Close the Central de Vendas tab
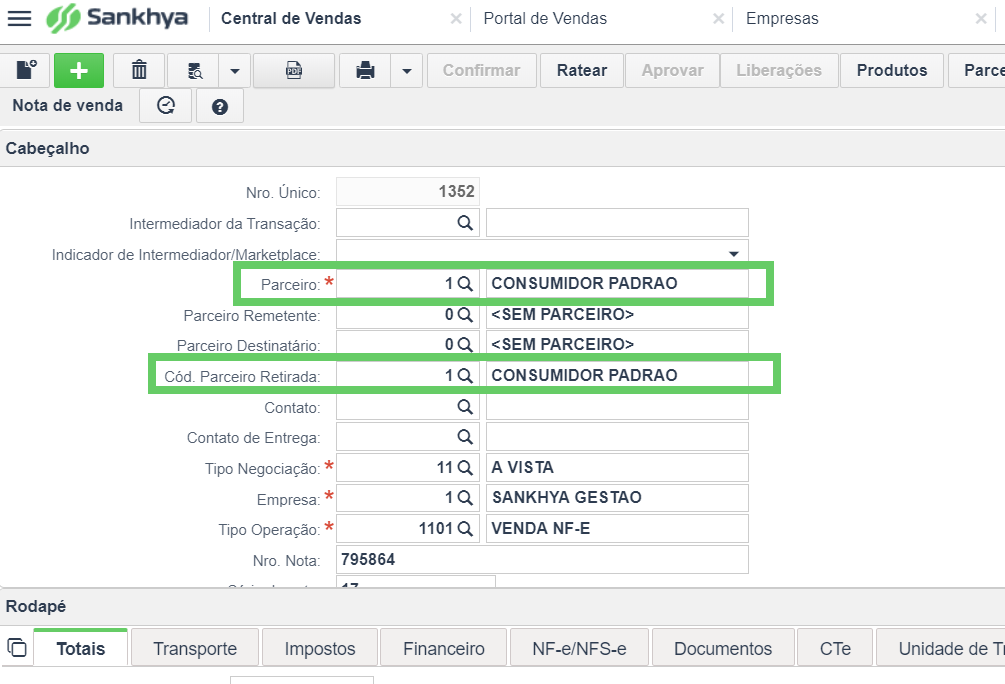Viewport: 1005px width, 684px height. click(456, 19)
